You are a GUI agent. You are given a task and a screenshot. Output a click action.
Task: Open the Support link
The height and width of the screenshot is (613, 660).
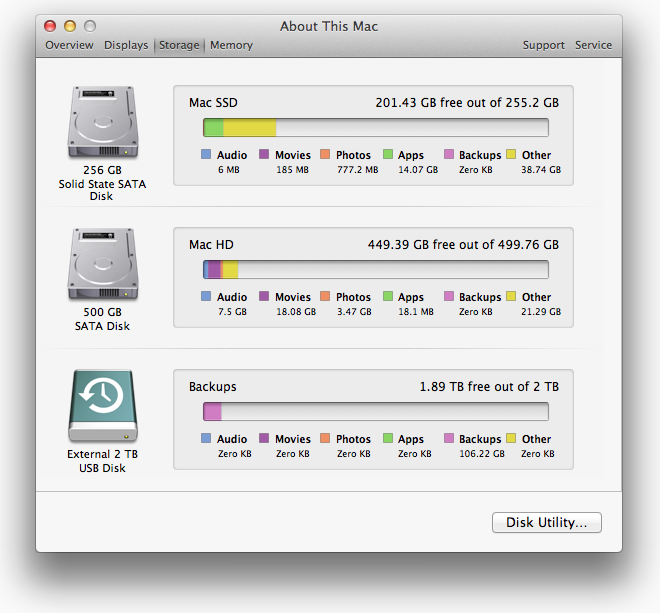[x=543, y=45]
